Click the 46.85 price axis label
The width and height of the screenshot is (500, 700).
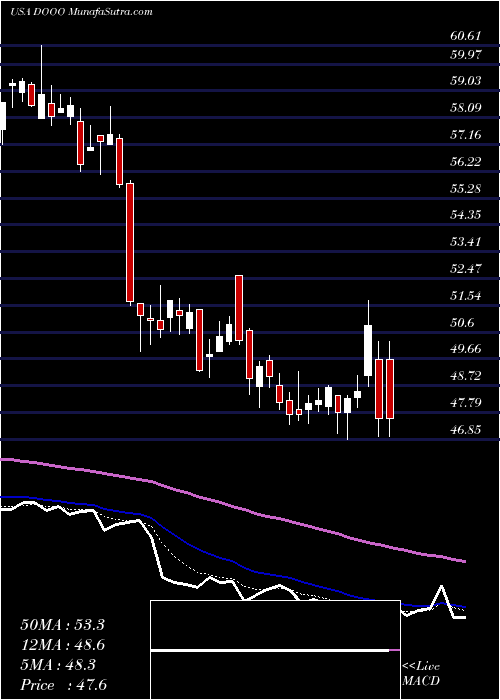point(464,429)
